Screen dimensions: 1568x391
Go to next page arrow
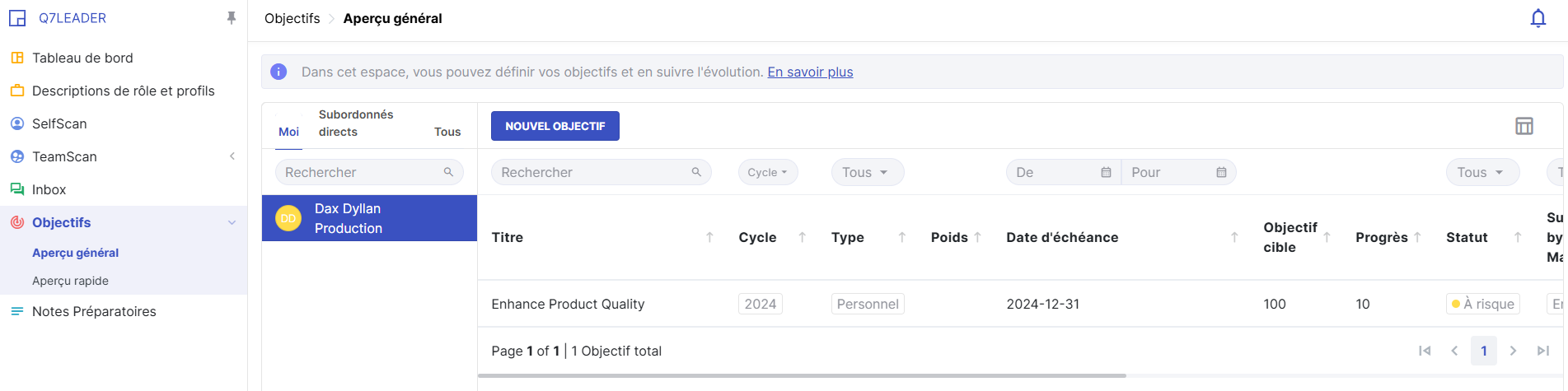click(1513, 351)
